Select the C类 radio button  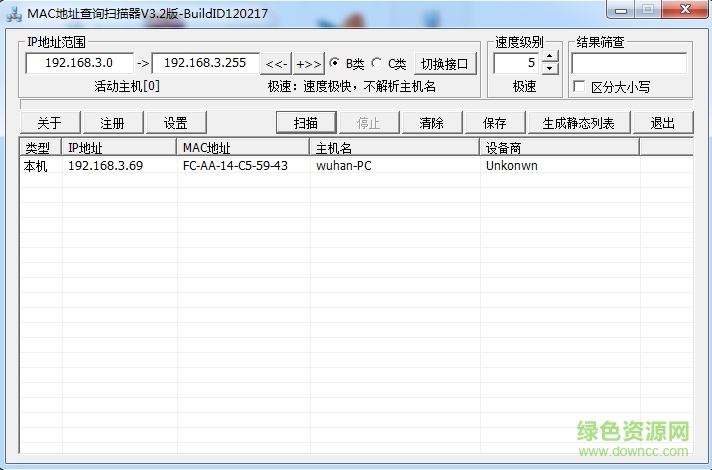[x=377, y=64]
